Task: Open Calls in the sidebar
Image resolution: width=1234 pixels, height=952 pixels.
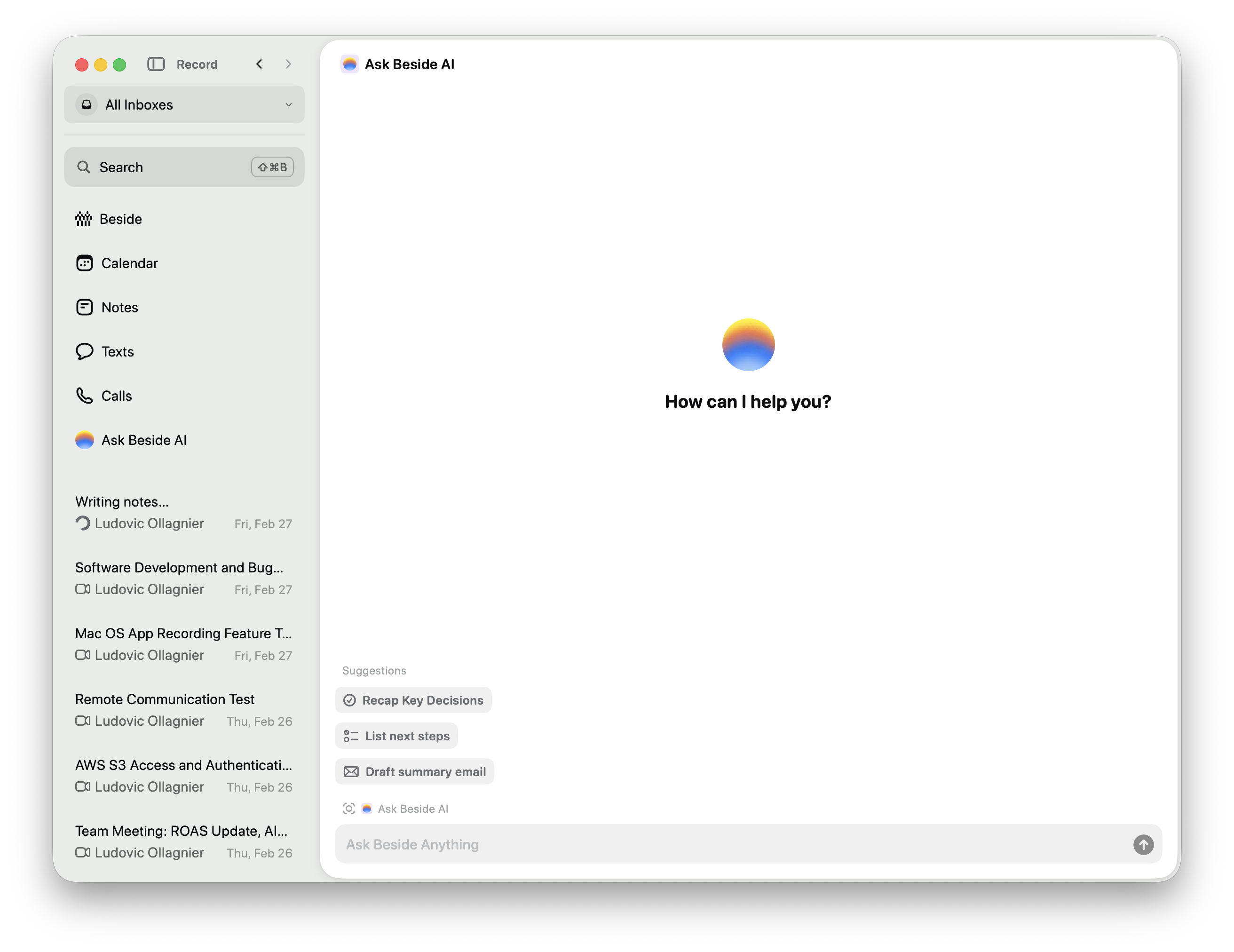Action: (x=184, y=396)
